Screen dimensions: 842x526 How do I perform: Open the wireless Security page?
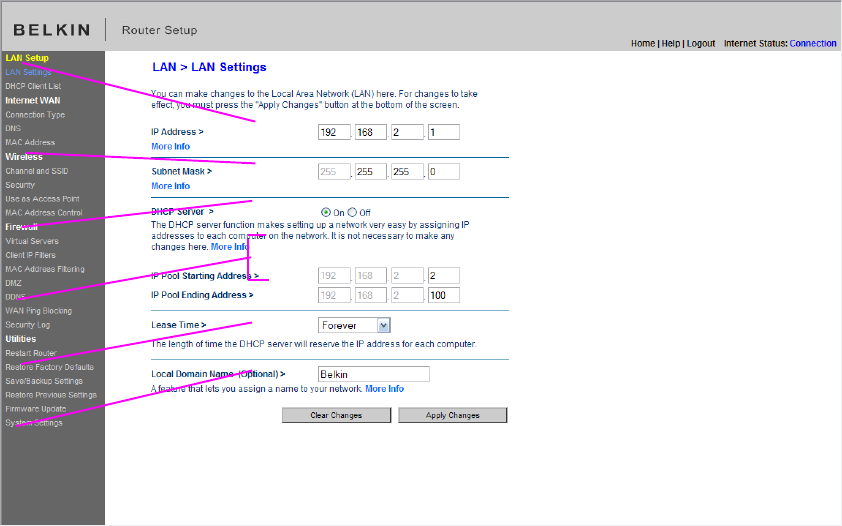(x=20, y=185)
